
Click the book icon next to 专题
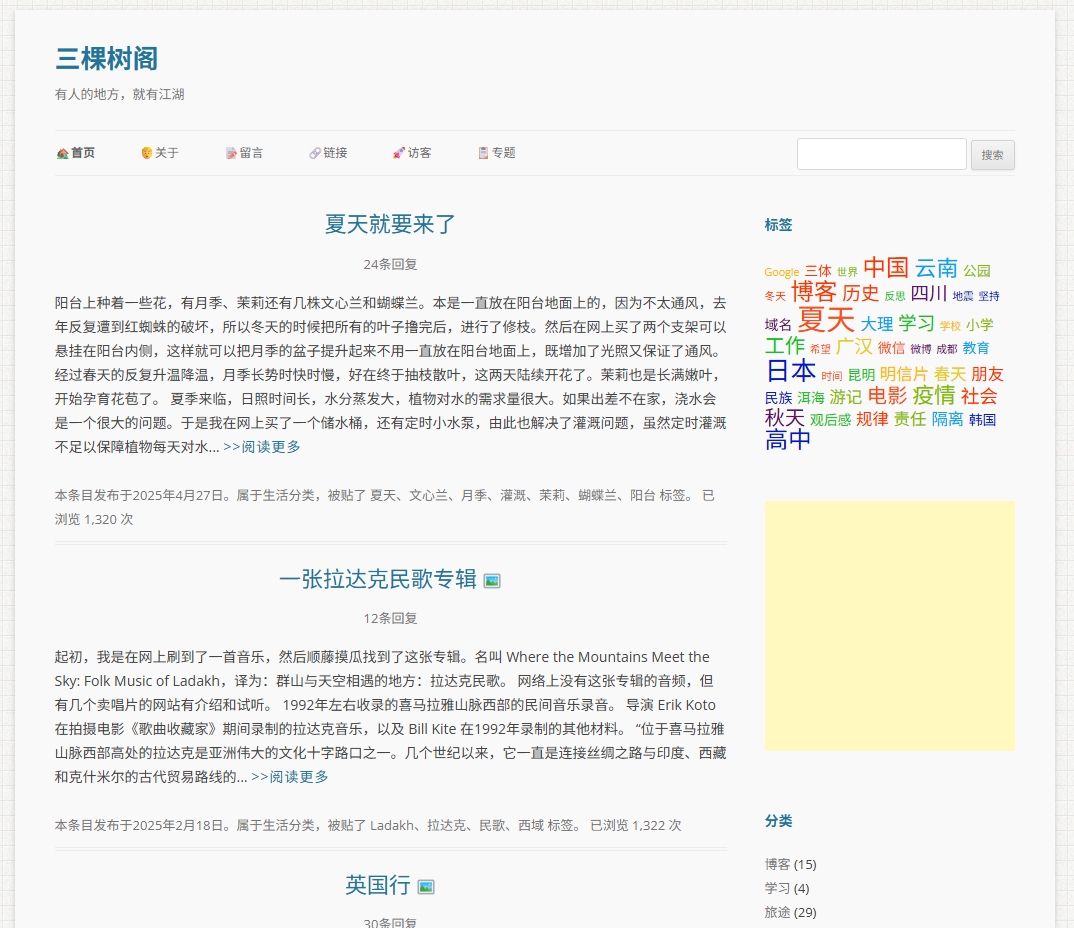click(x=483, y=153)
